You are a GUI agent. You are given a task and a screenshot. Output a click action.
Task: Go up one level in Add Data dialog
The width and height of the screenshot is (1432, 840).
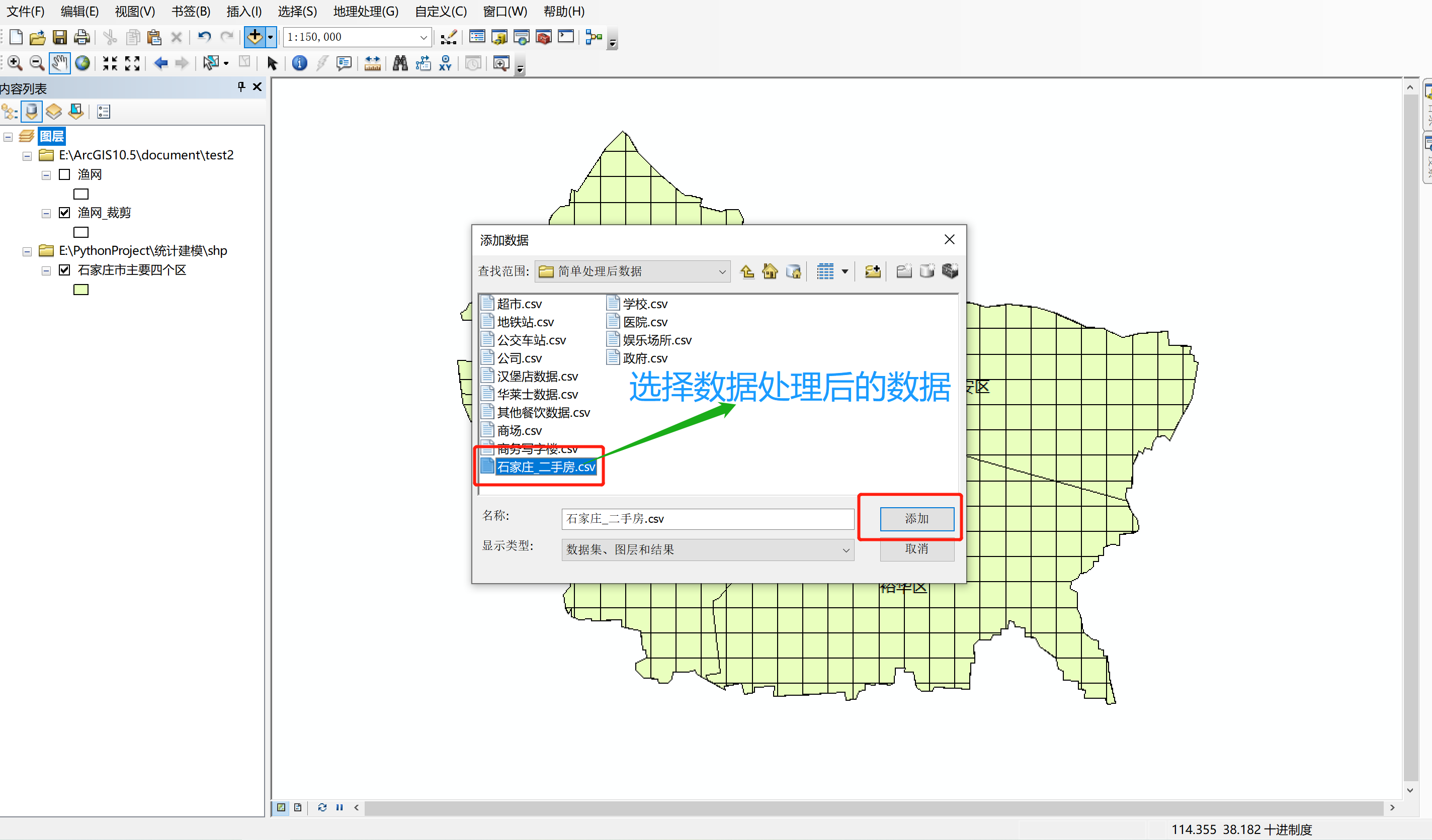pyautogui.click(x=747, y=271)
